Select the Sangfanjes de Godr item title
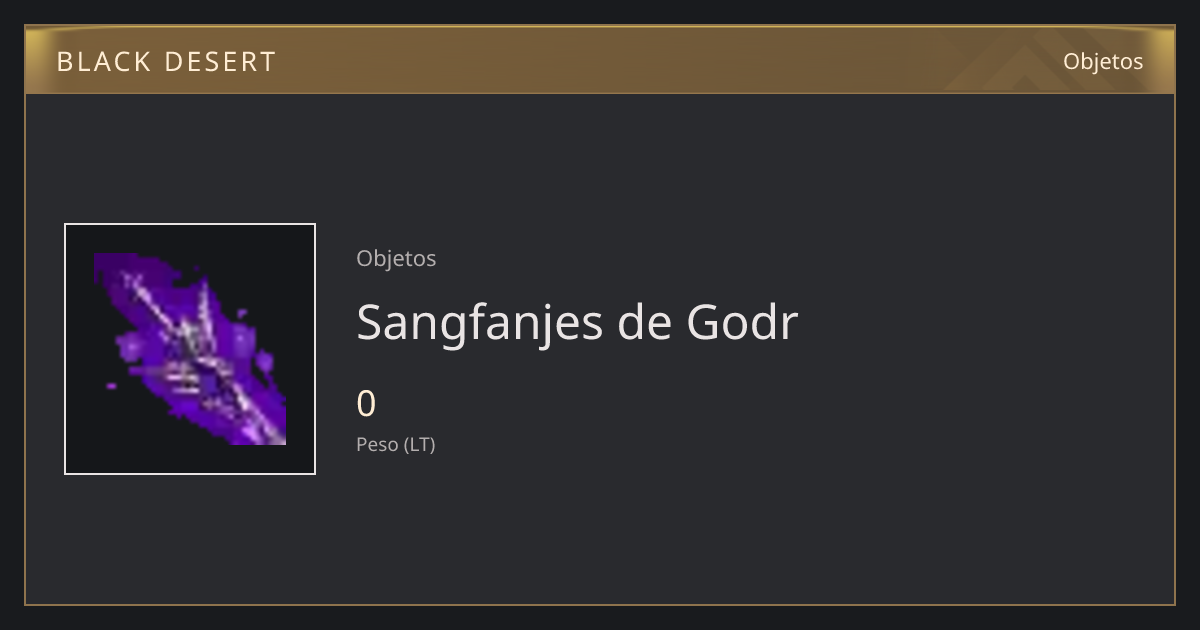1200x630 pixels. click(x=577, y=322)
